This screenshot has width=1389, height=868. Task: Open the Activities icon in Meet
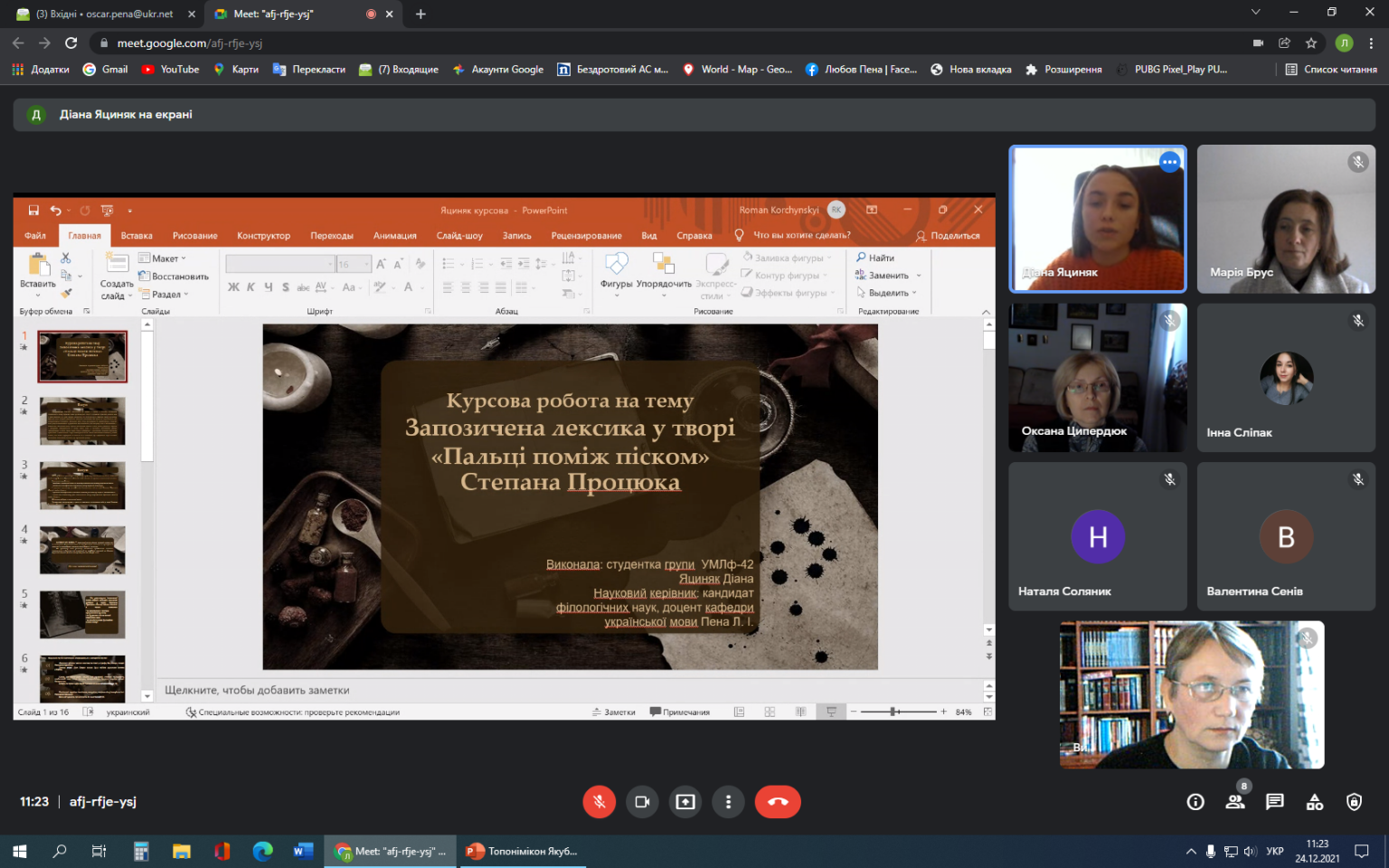click(1315, 801)
